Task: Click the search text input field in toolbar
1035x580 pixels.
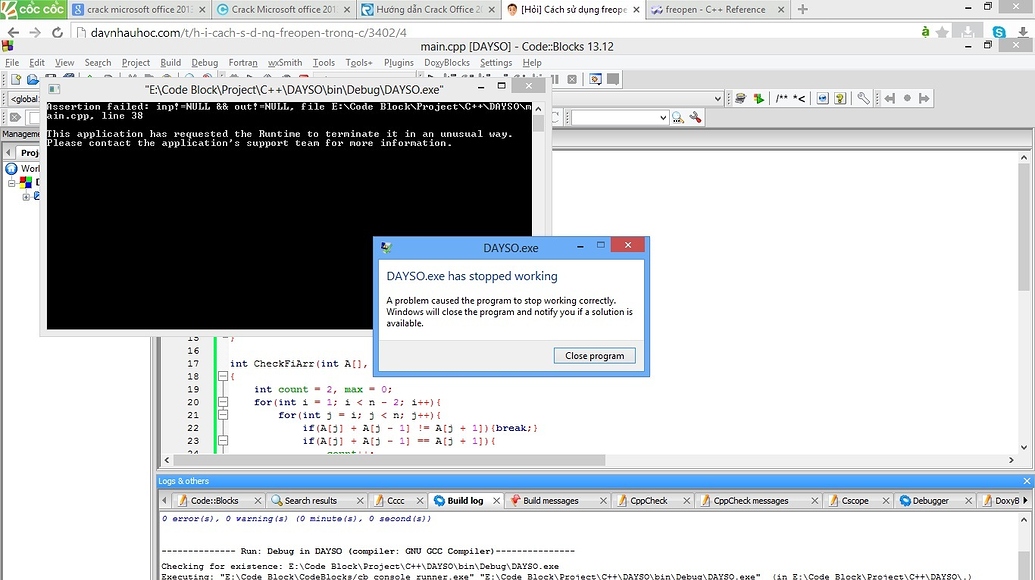Action: 614,117
